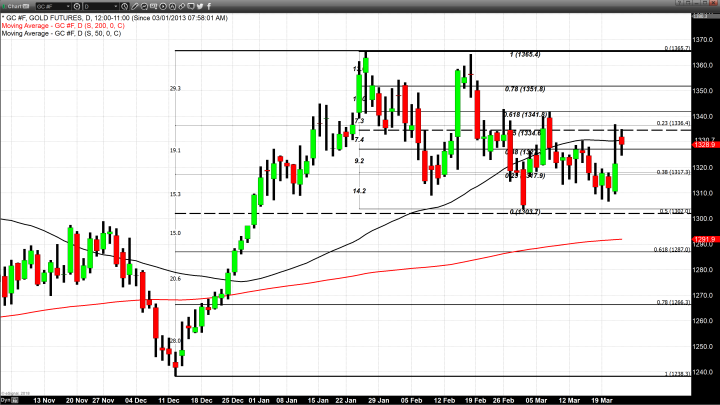Select the red 200 Moving Average legend text
The width and height of the screenshot is (720, 405).
coord(61,27)
